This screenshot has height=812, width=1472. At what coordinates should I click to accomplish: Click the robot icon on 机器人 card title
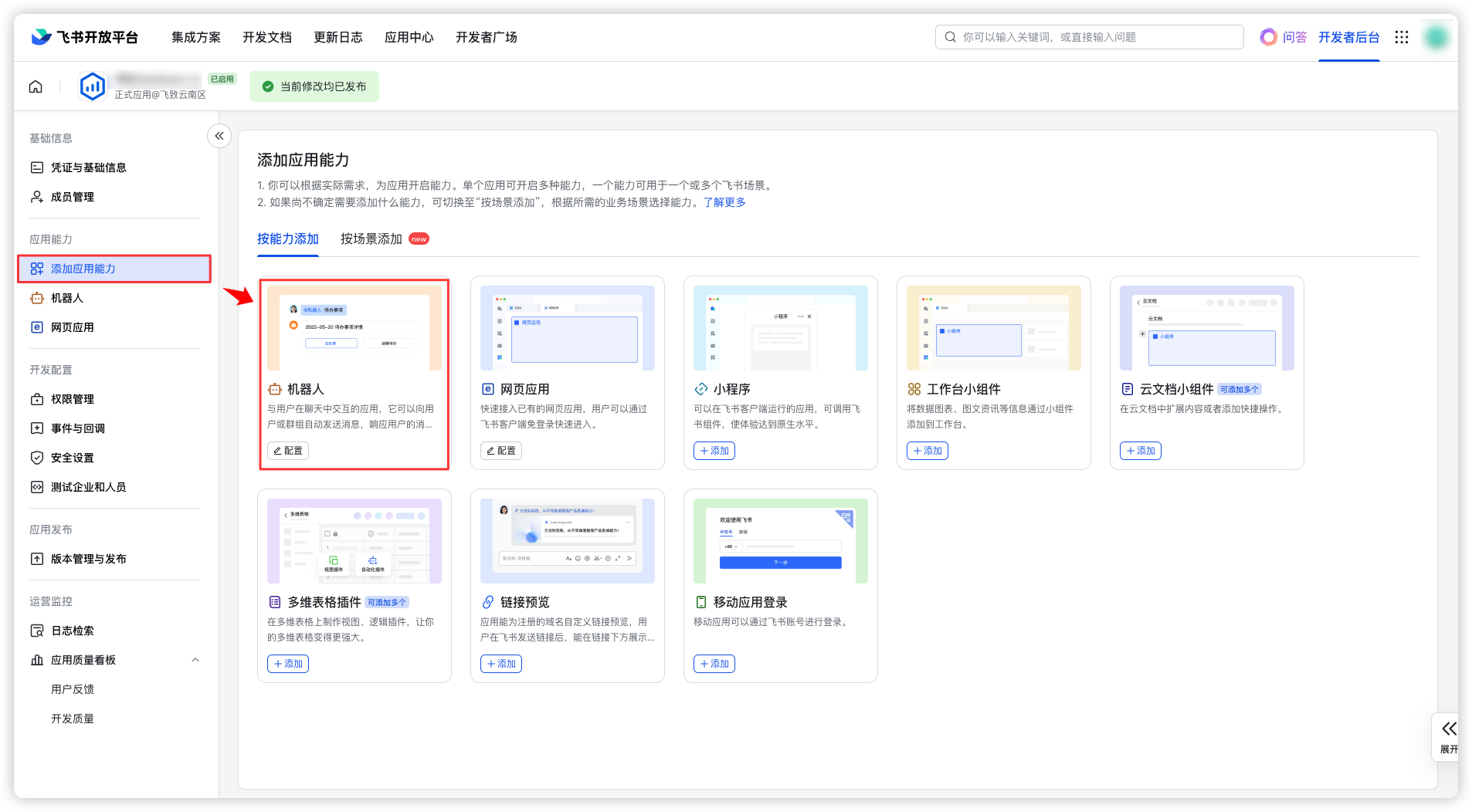point(275,389)
